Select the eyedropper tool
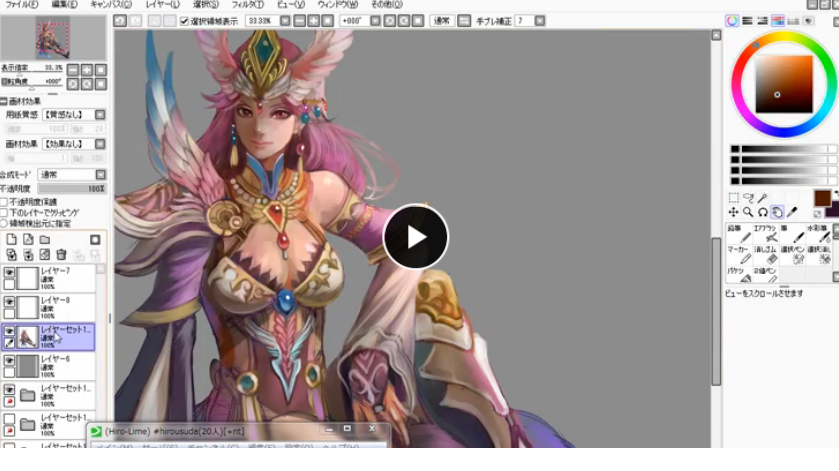 coord(792,212)
